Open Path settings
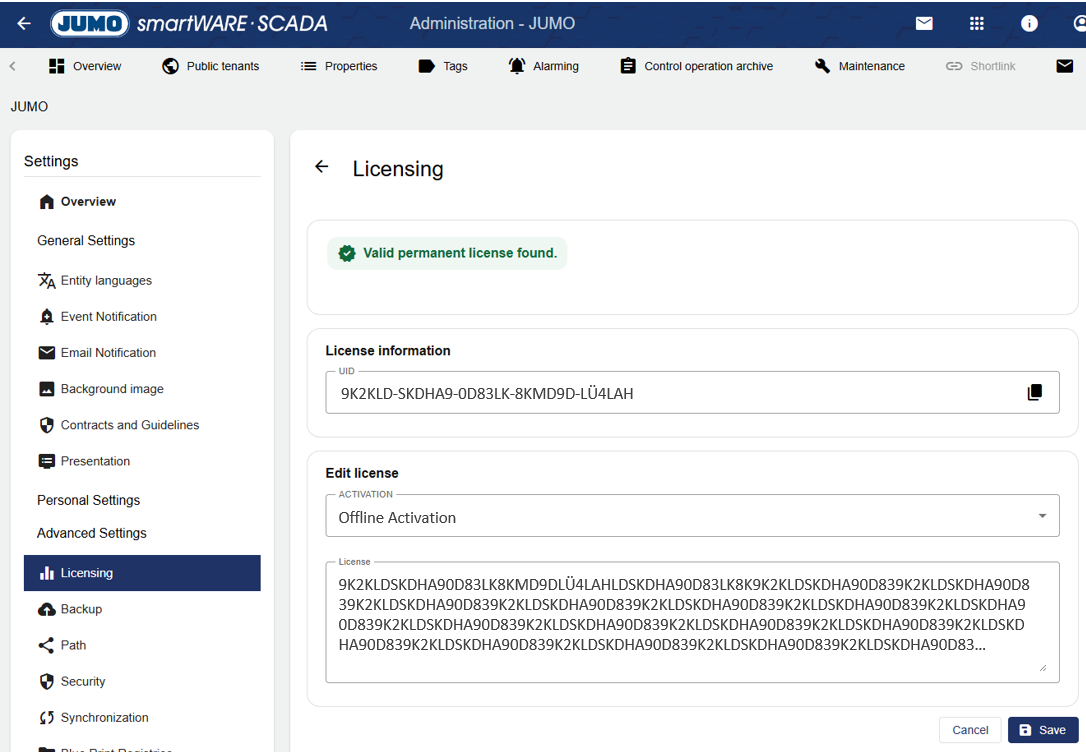Screen dimensions: 1086x752 tap(142, 645)
